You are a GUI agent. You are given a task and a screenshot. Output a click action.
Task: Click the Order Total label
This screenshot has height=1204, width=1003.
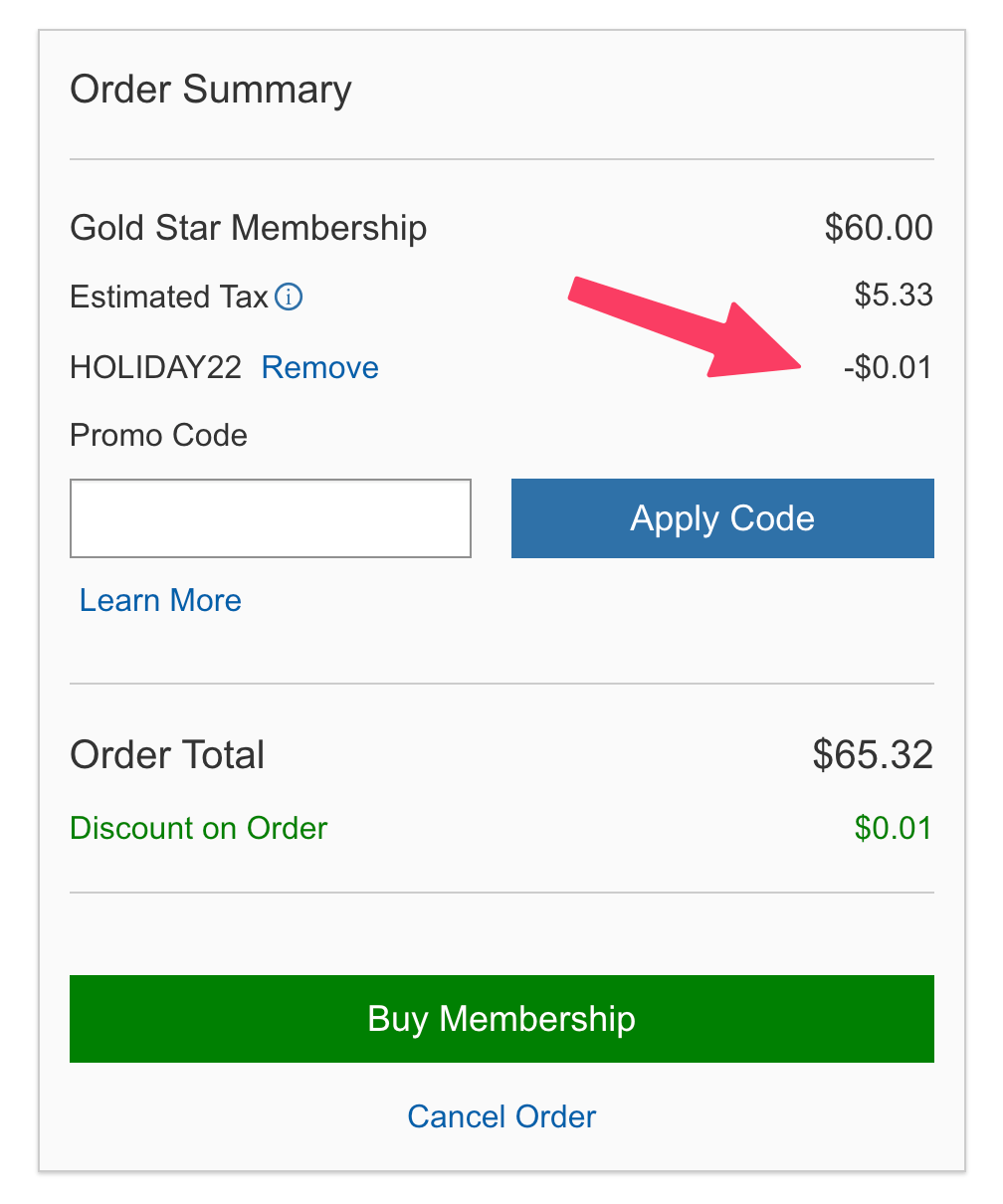[167, 755]
